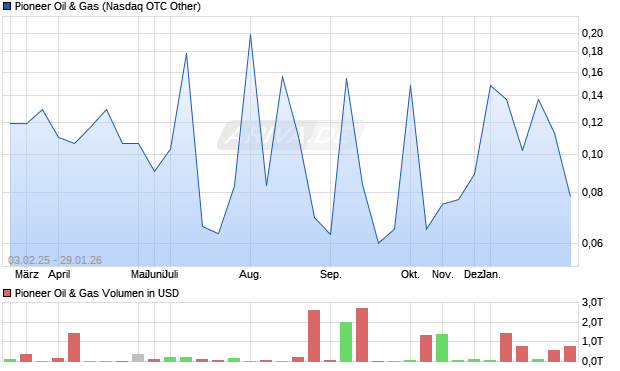Click the 2,0T volume axis label
Viewport: 620px width, 371px height.
pyautogui.click(x=592, y=322)
